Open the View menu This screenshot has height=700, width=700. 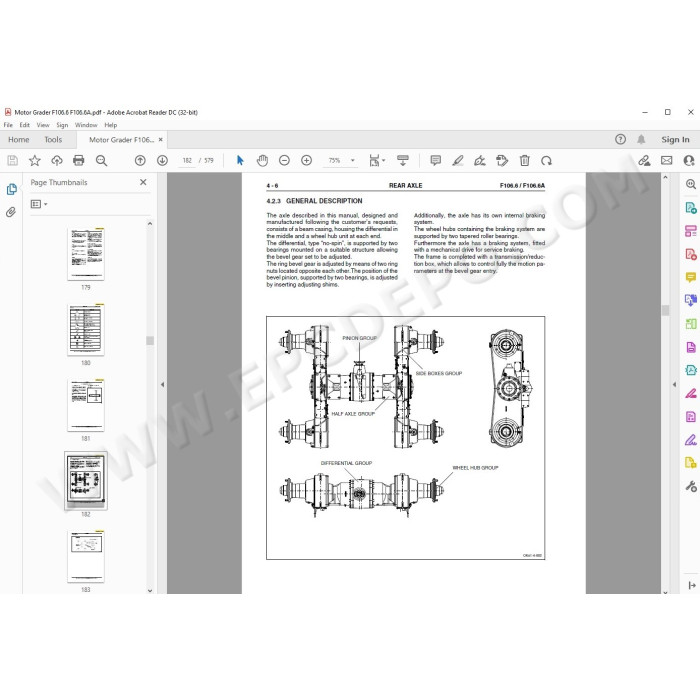43,125
